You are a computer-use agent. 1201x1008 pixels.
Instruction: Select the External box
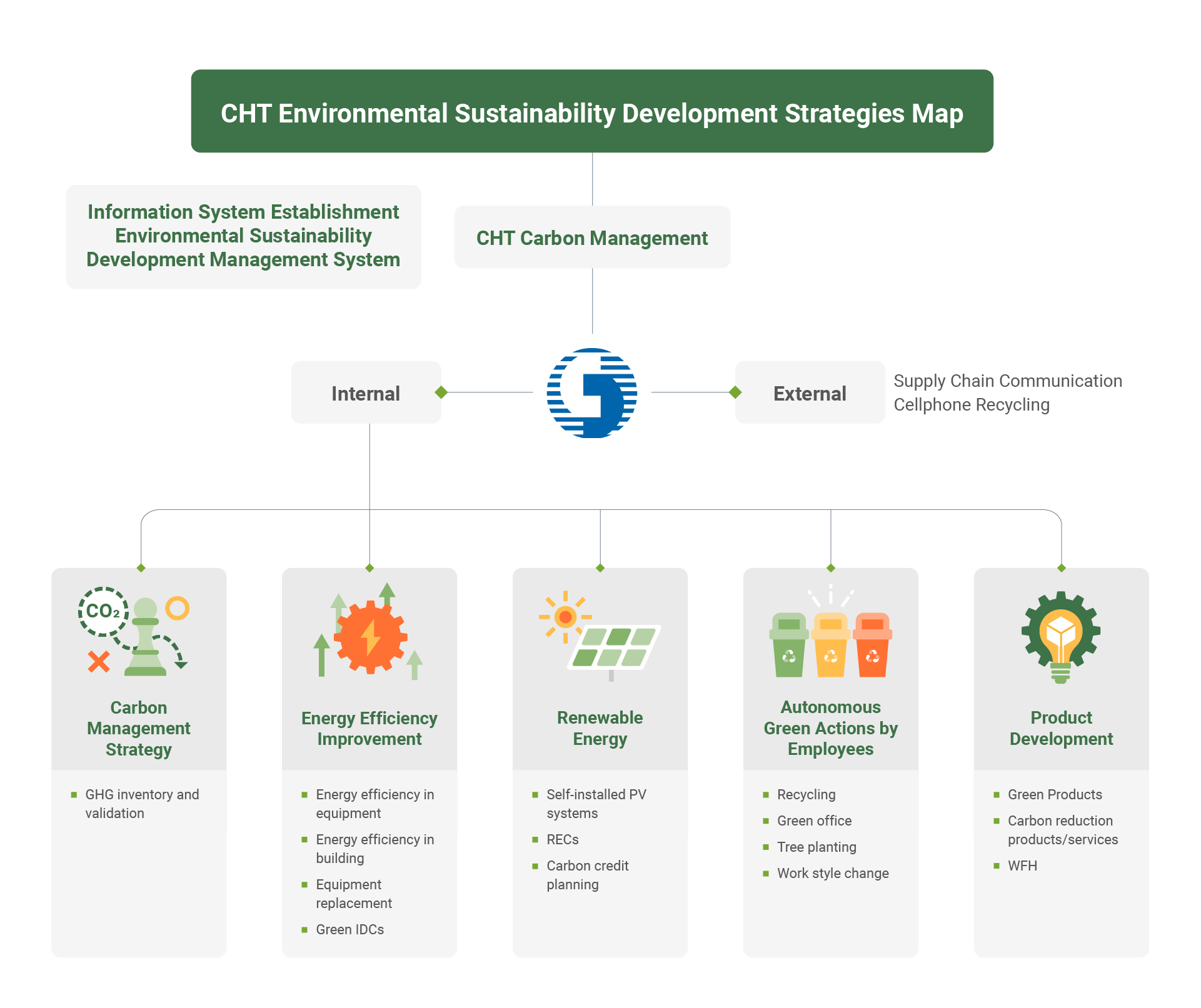point(810,392)
